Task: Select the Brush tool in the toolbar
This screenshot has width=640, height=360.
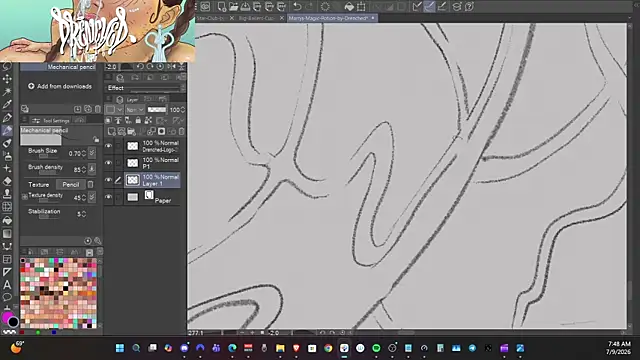Action: 7,143
